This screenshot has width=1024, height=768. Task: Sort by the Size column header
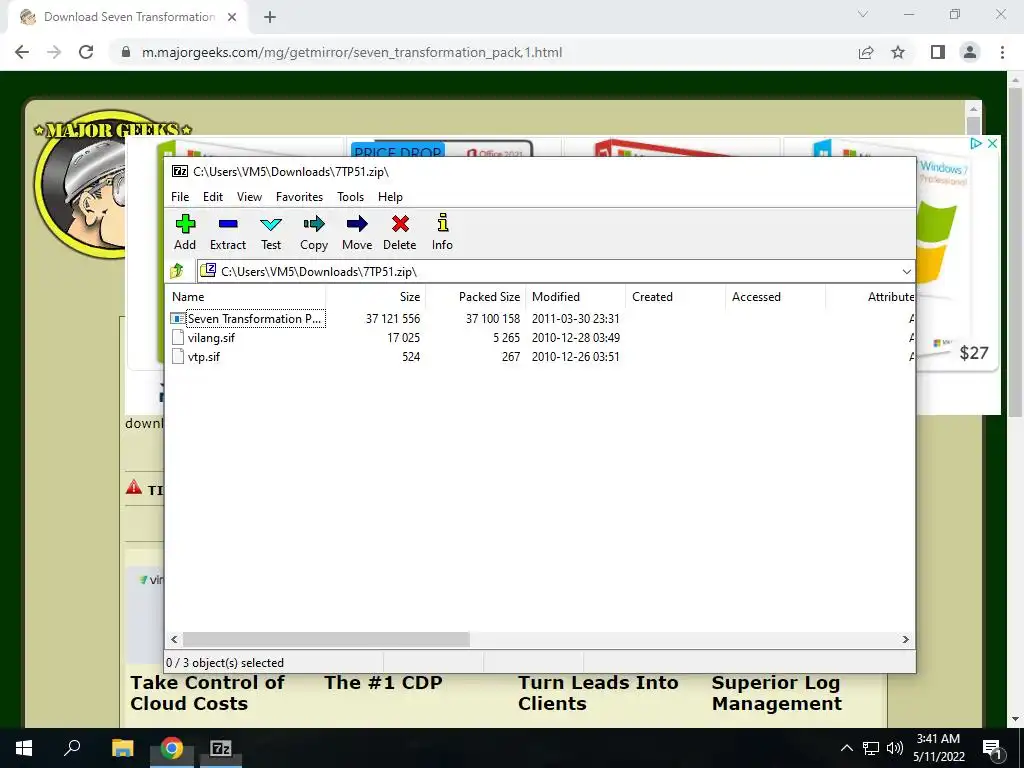tap(375, 296)
